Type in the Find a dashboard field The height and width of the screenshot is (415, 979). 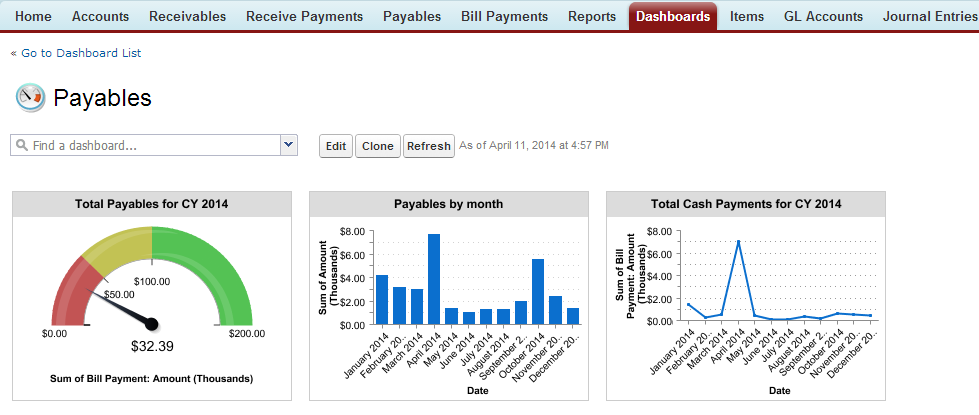click(150, 146)
